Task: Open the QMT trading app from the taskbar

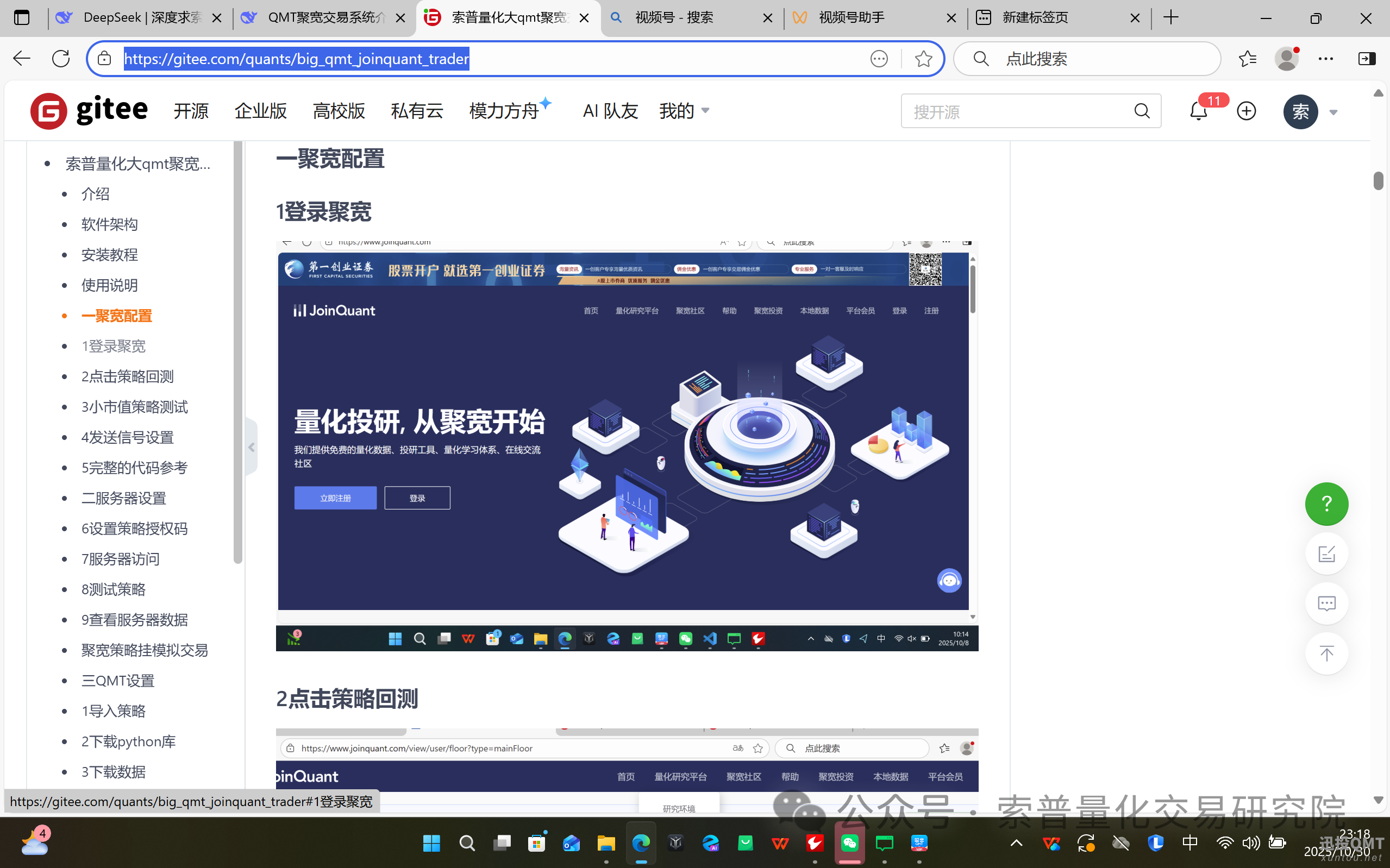Action: pos(919,842)
